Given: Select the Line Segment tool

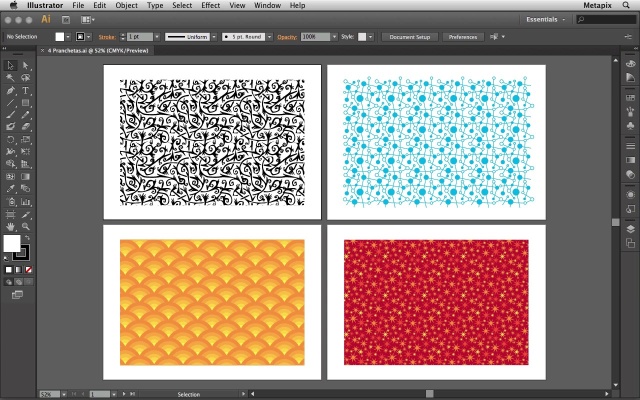Looking at the screenshot, I should [x=10, y=102].
